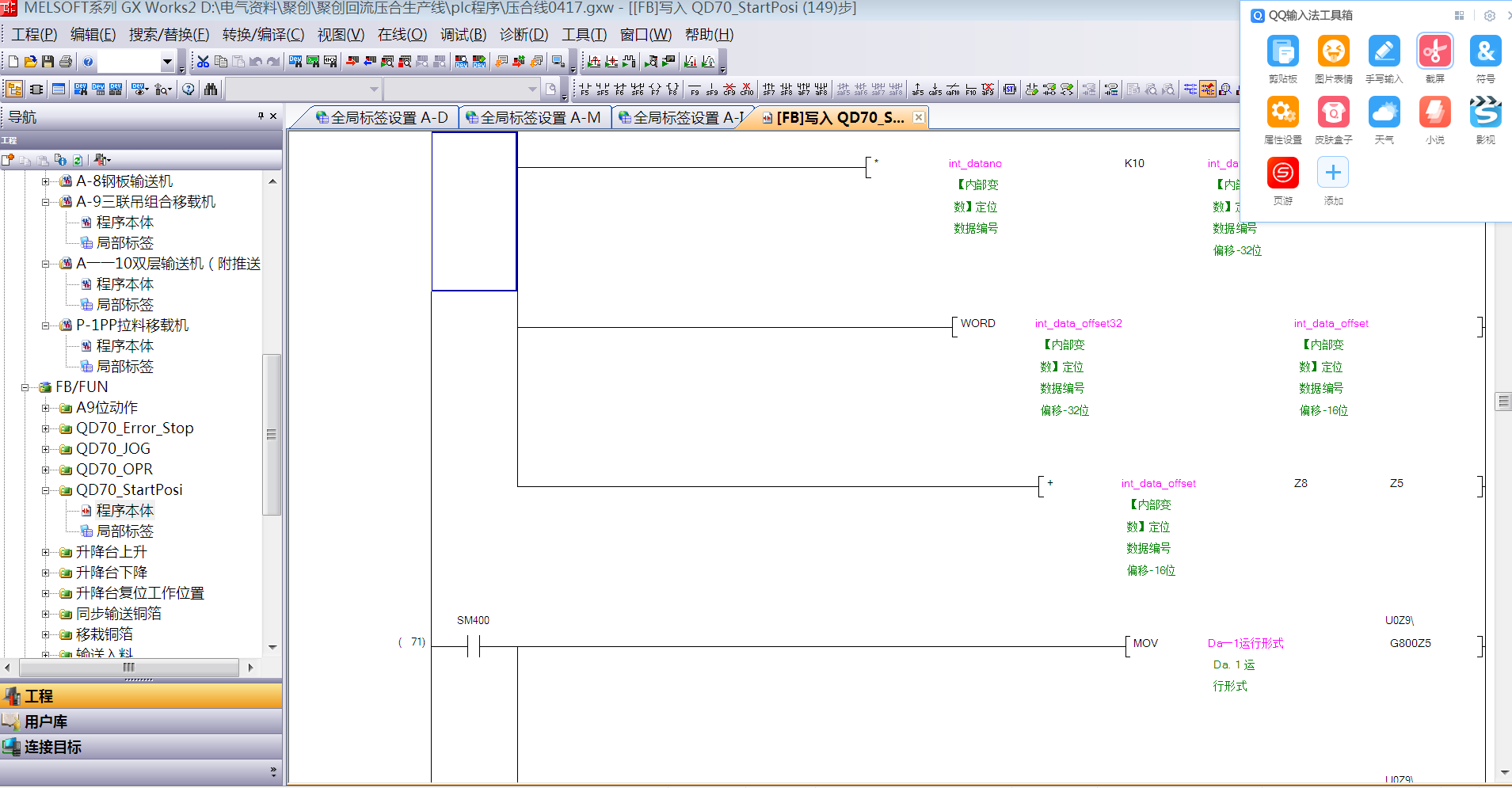Toggle the highlighted comment display toolbar button
The height and width of the screenshot is (788, 1512).
pos(1207,89)
